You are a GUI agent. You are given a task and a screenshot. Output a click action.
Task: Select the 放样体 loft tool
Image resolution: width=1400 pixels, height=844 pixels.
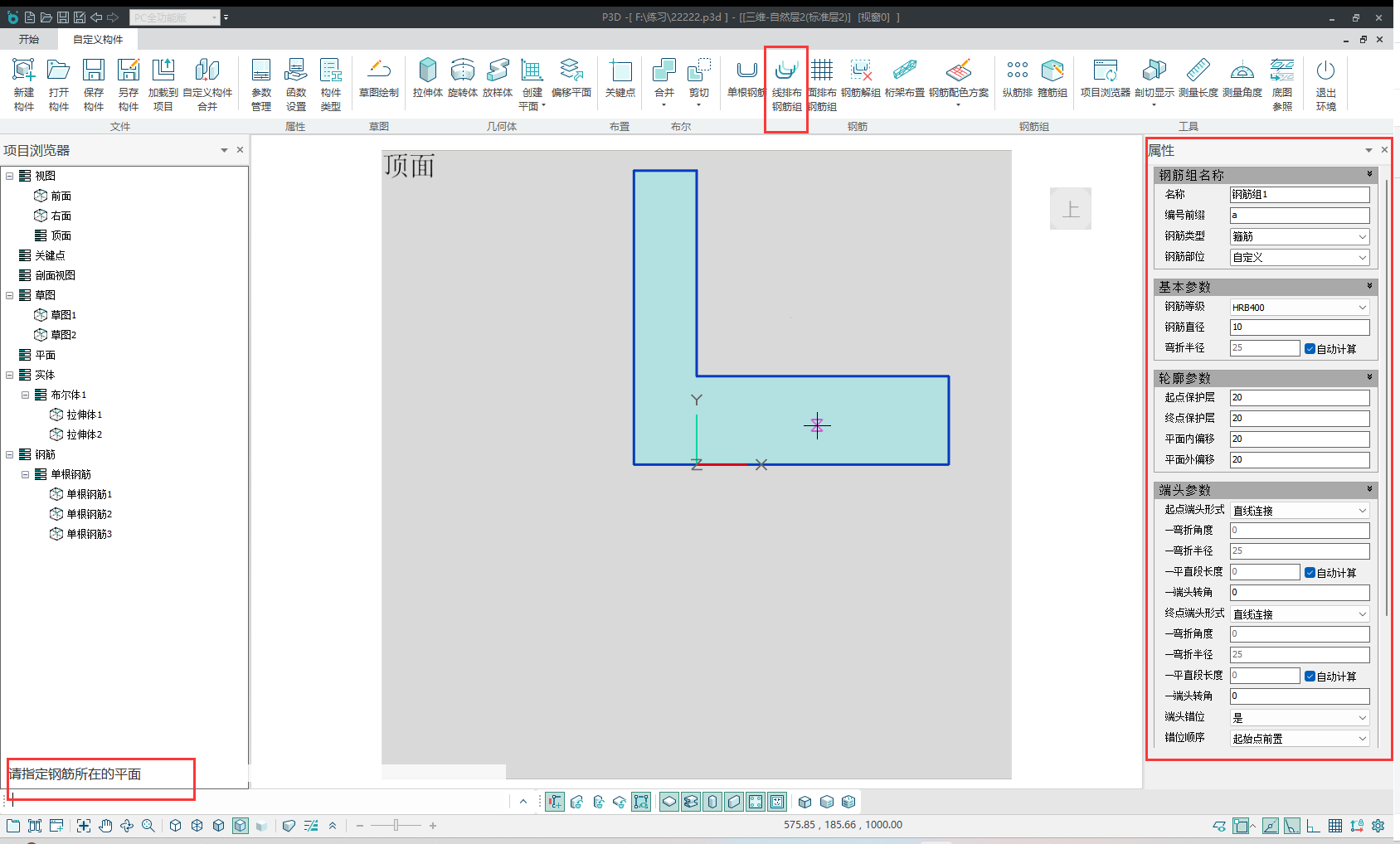(x=498, y=79)
